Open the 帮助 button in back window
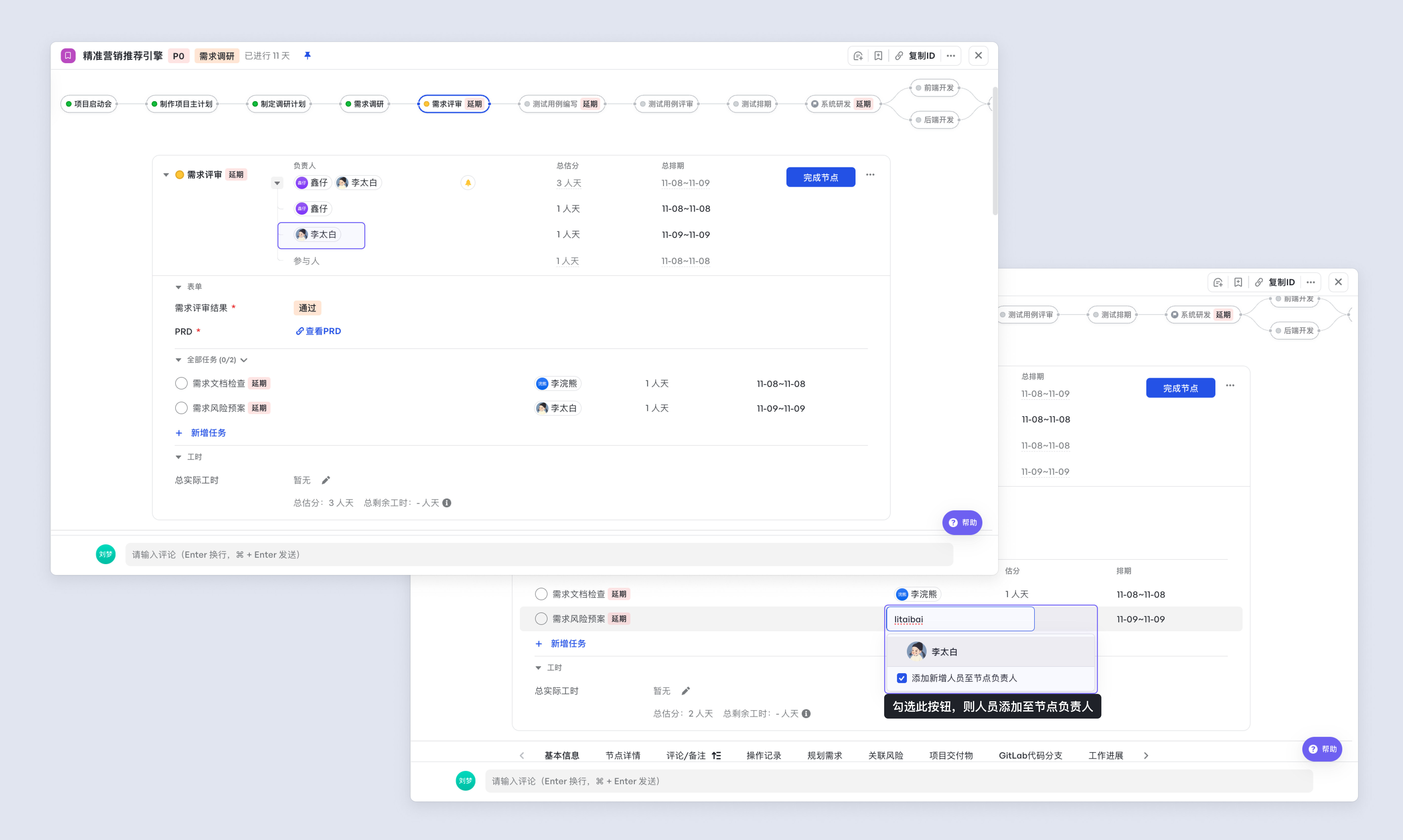1403x840 pixels. pyautogui.click(x=1322, y=749)
